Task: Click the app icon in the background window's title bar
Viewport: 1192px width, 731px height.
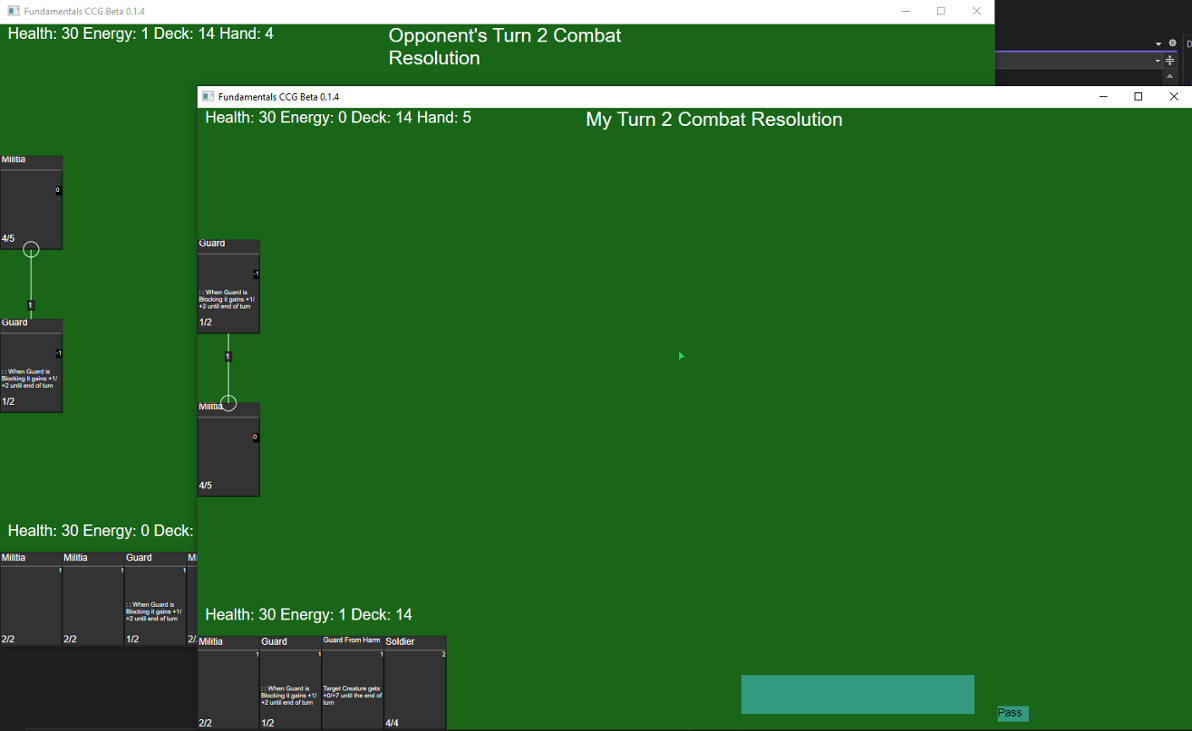Action: pyautogui.click(x=13, y=11)
